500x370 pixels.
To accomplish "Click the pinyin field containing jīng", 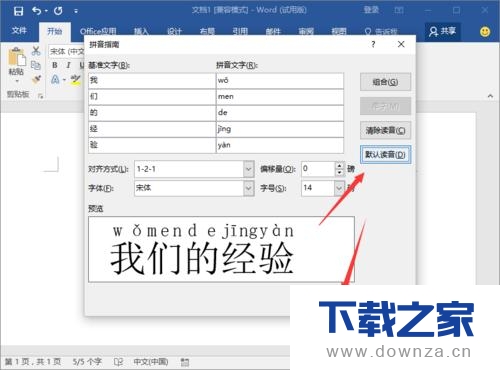I will click(x=280, y=129).
